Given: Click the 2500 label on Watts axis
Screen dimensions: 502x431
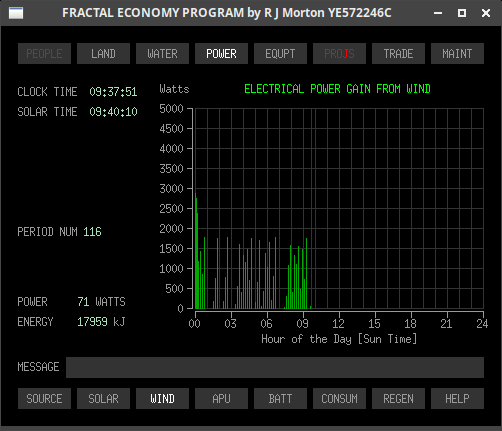Looking at the screenshot, I should (171, 209).
